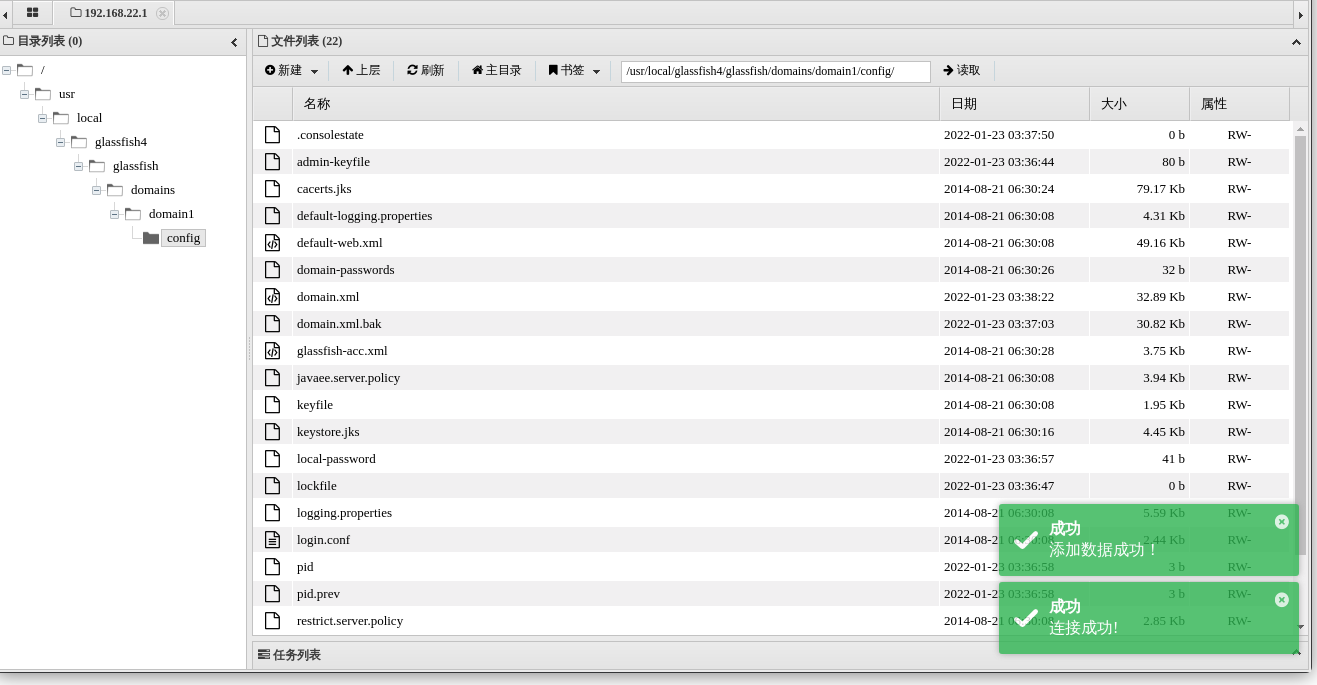The height and width of the screenshot is (685, 1317).
Task: Sort by 日期 column header
Action: pyautogui.click(x=1014, y=104)
